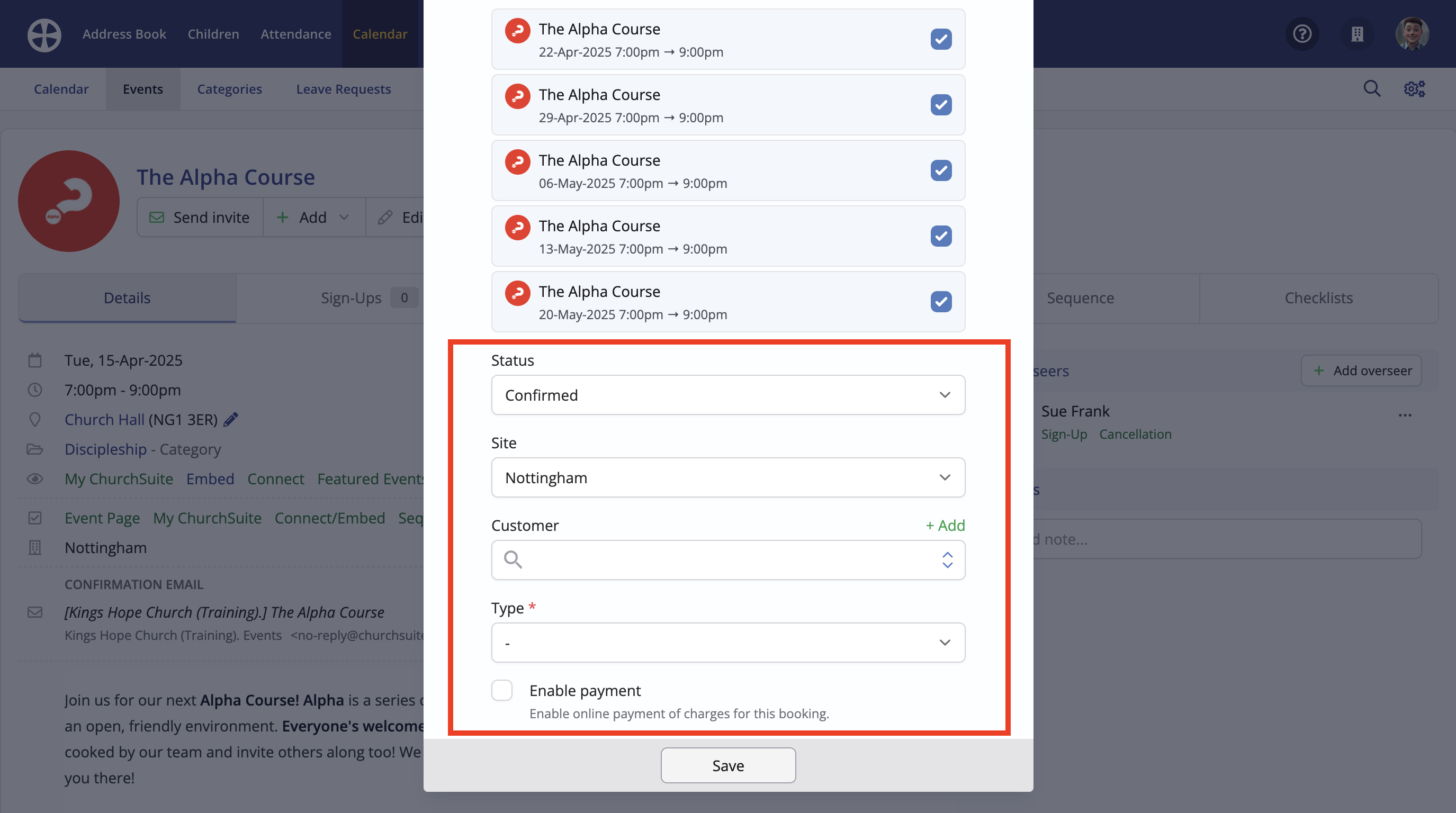
Task: Open Address Book in the top navigation
Action: point(124,34)
